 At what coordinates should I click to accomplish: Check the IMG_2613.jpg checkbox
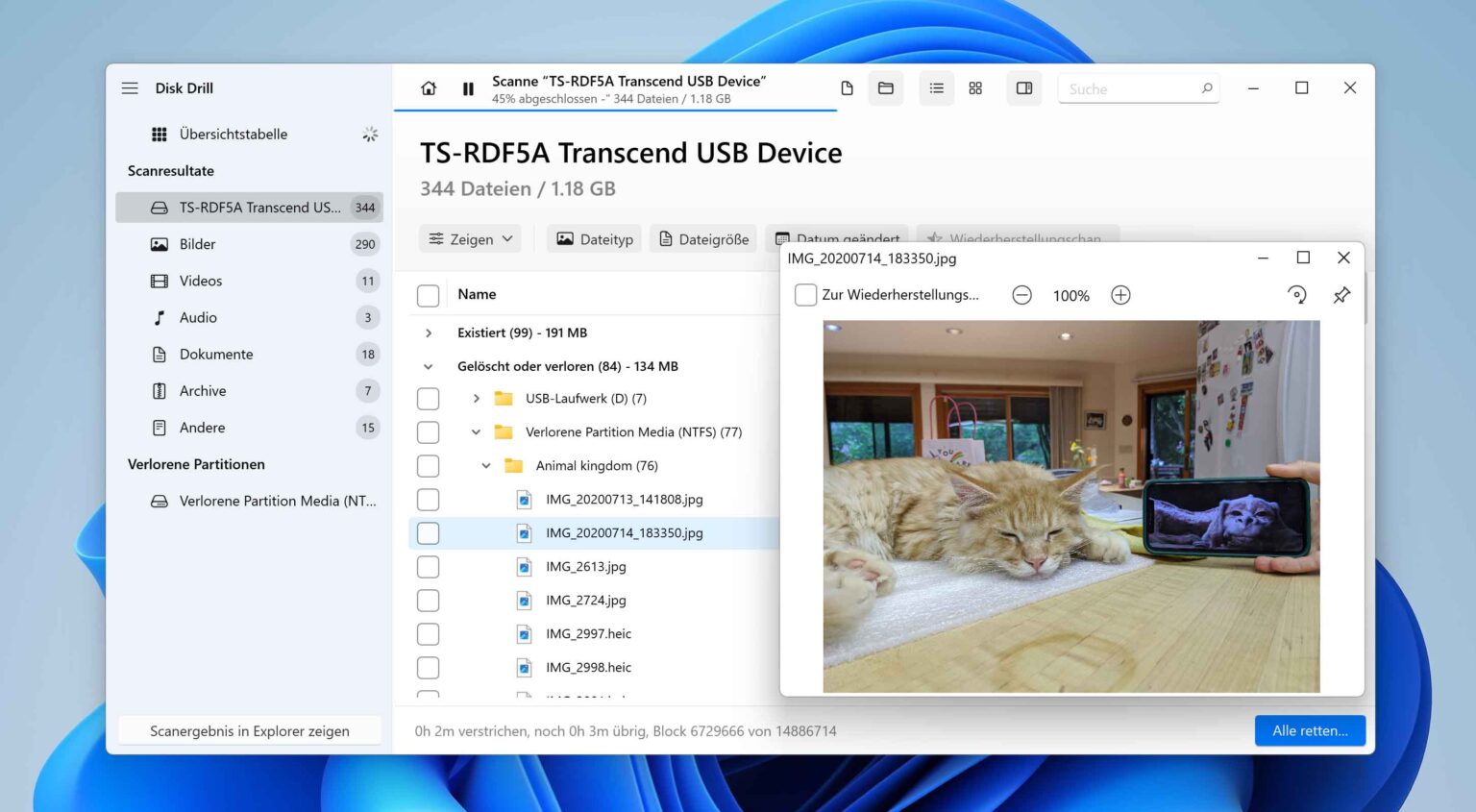429,567
